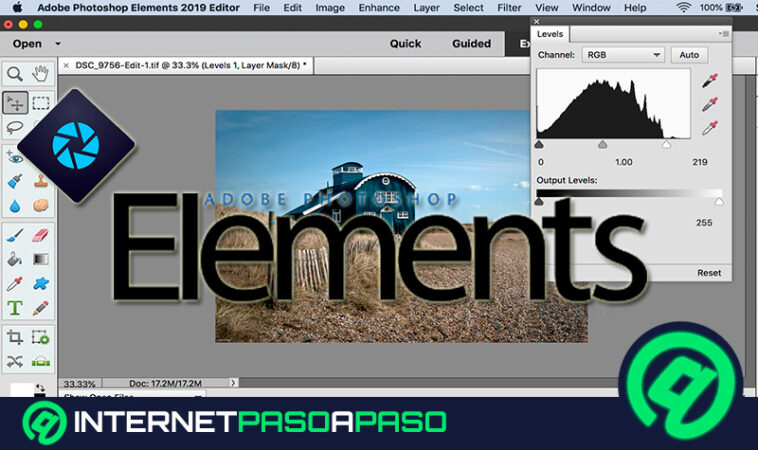The width and height of the screenshot is (758, 450).
Task: Click the highlight input value 219
Action: [x=700, y=162]
